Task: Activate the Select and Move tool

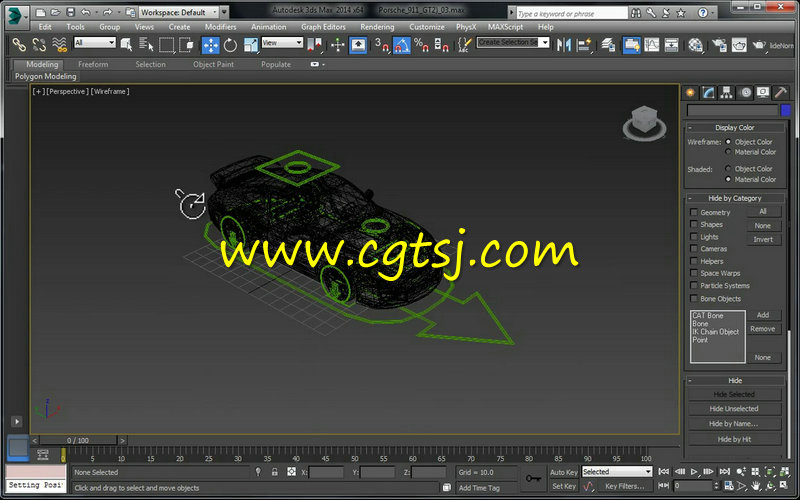Action: tap(210, 45)
